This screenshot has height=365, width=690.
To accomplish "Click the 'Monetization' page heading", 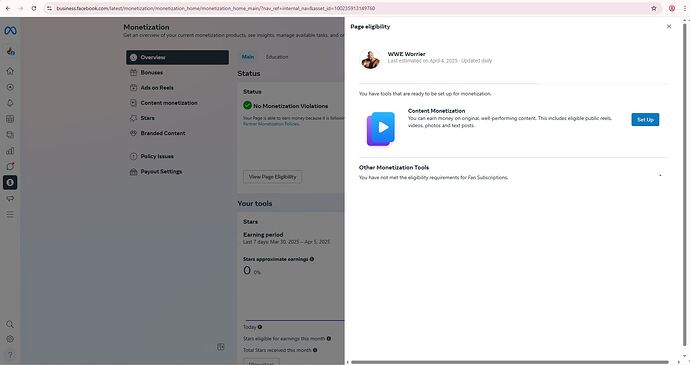I will tap(146, 27).
